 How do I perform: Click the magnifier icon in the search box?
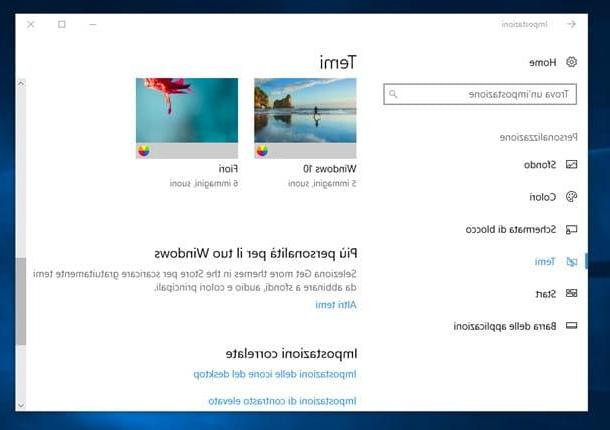(x=393, y=94)
